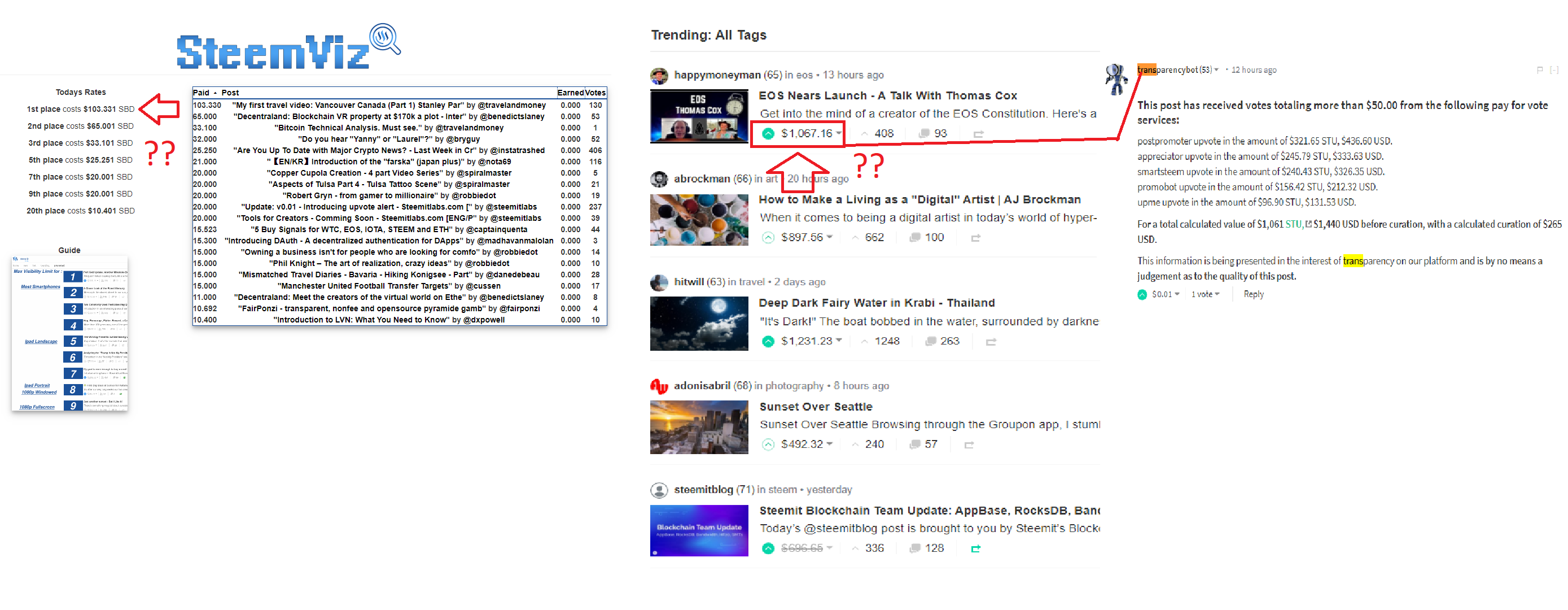Expand the $1,067.16 payout dropdown
Viewport: 1568px width, 610px height.
839,133
